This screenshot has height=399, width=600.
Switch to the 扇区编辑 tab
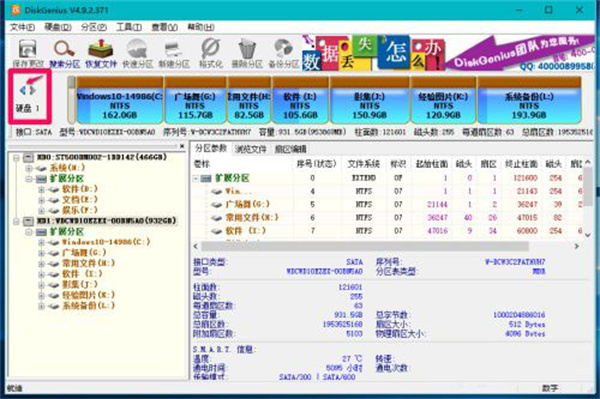(x=290, y=149)
